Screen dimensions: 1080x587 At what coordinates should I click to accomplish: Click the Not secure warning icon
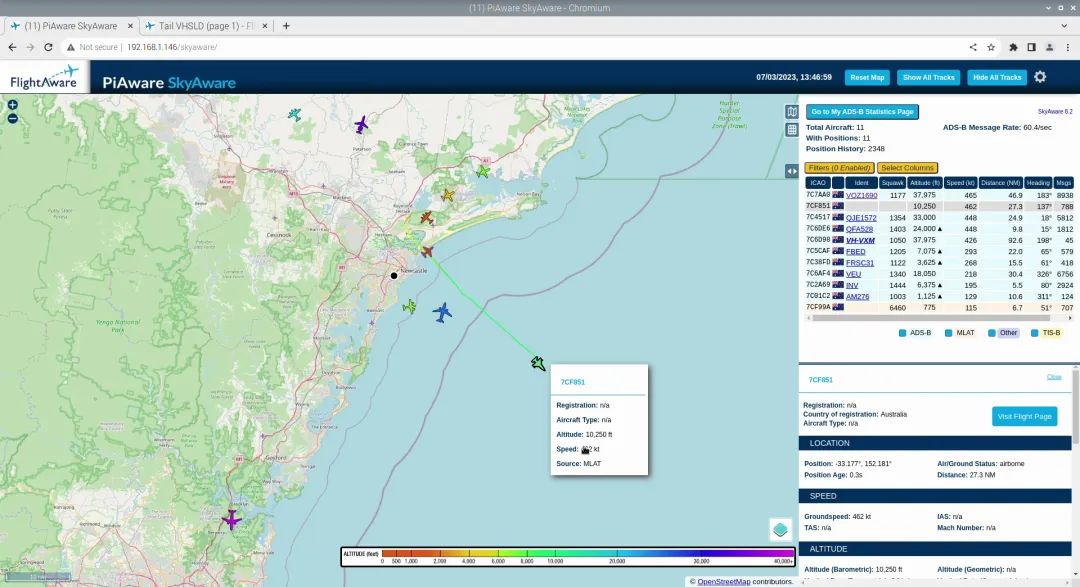click(70, 48)
